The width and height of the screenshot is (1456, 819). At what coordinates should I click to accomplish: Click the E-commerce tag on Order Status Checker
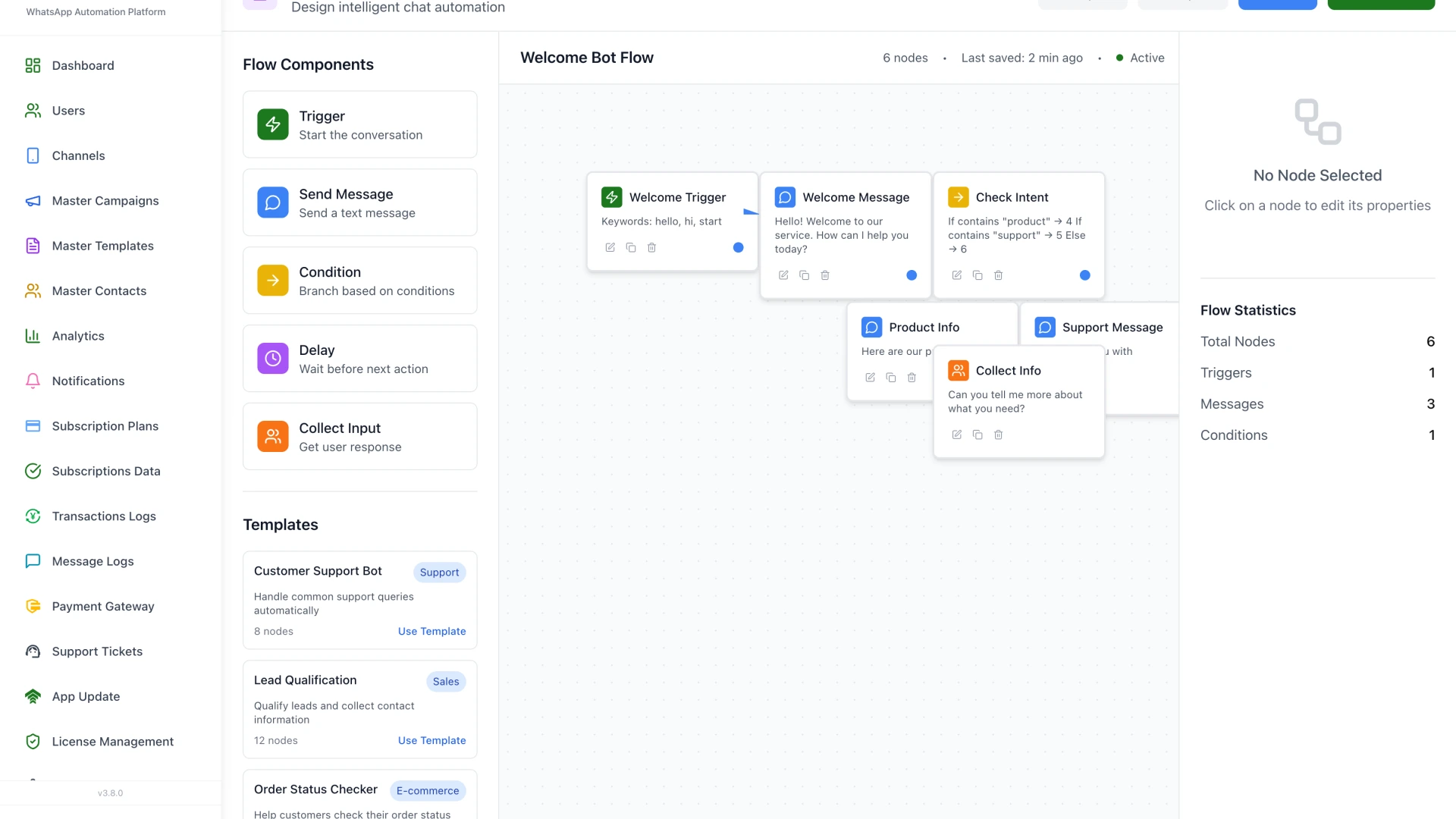(428, 791)
